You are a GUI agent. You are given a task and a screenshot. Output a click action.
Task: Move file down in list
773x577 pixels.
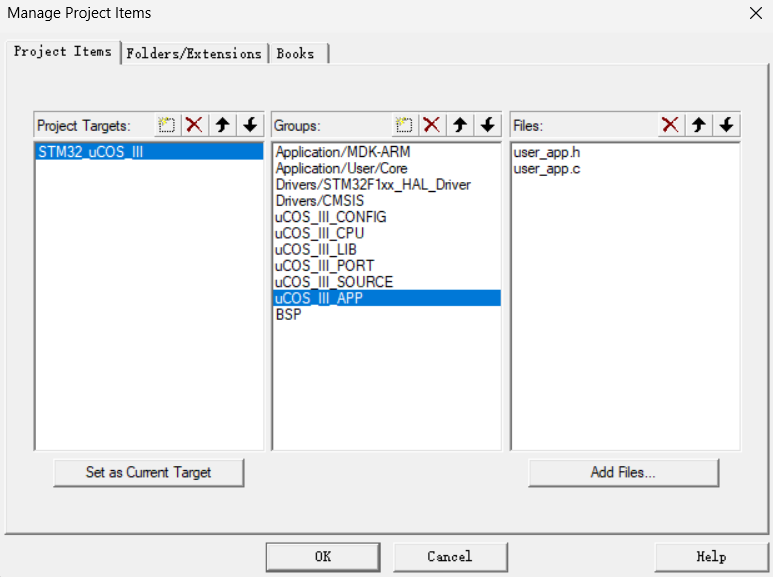[726, 125]
